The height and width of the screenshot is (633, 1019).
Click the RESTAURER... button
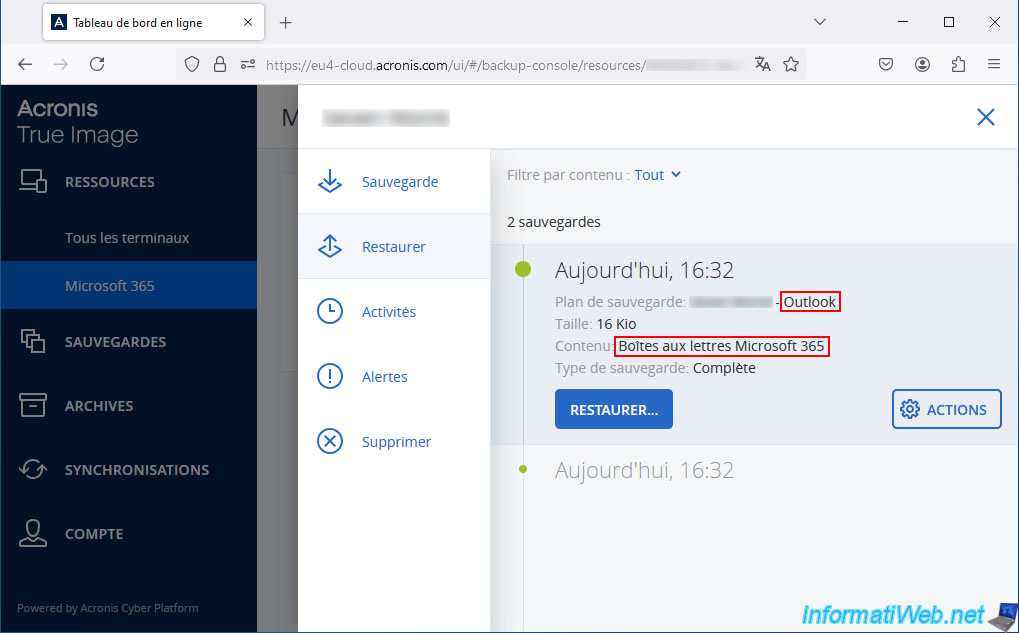(613, 409)
